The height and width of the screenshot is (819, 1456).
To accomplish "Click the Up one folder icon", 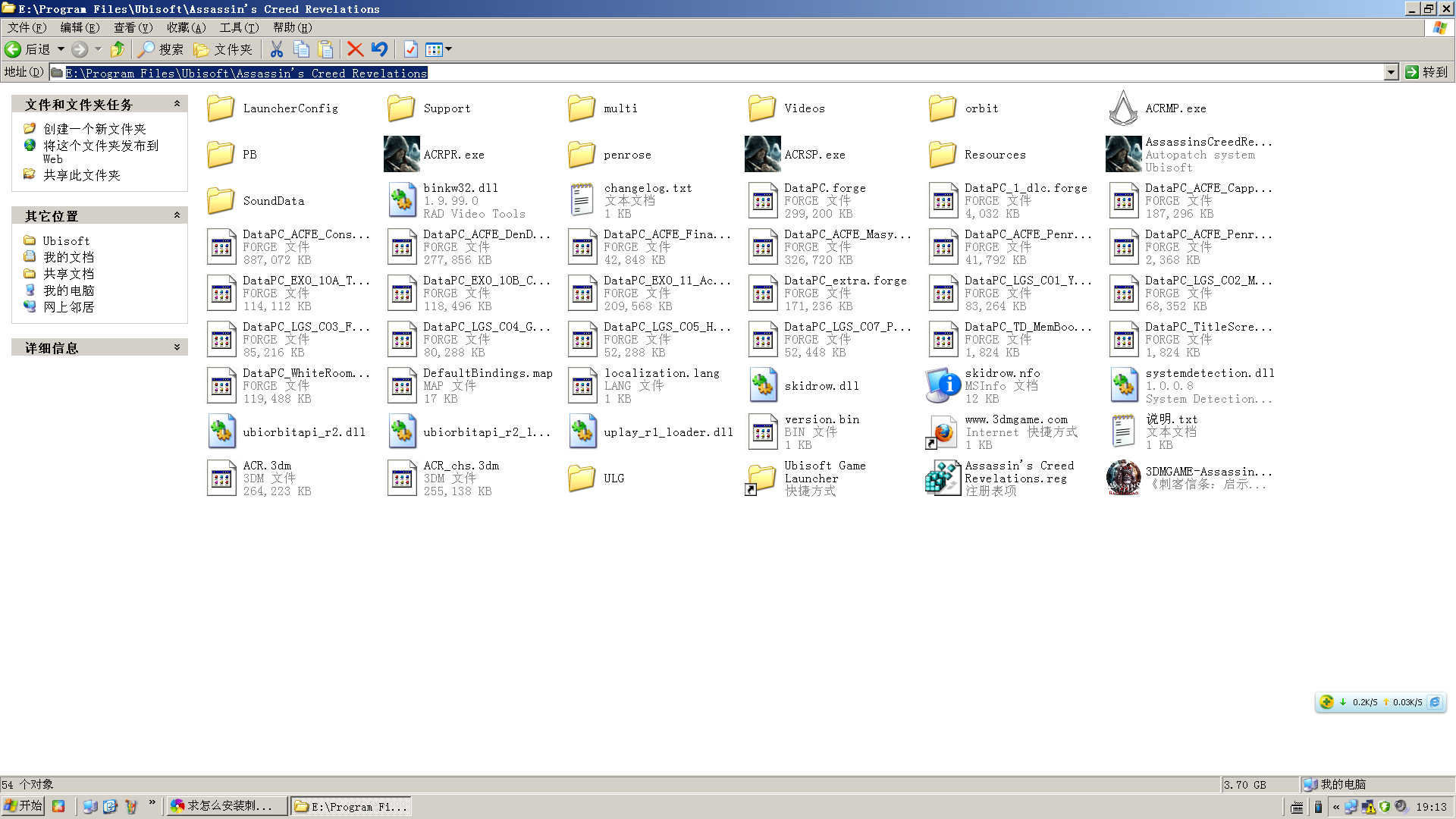I will (x=117, y=49).
